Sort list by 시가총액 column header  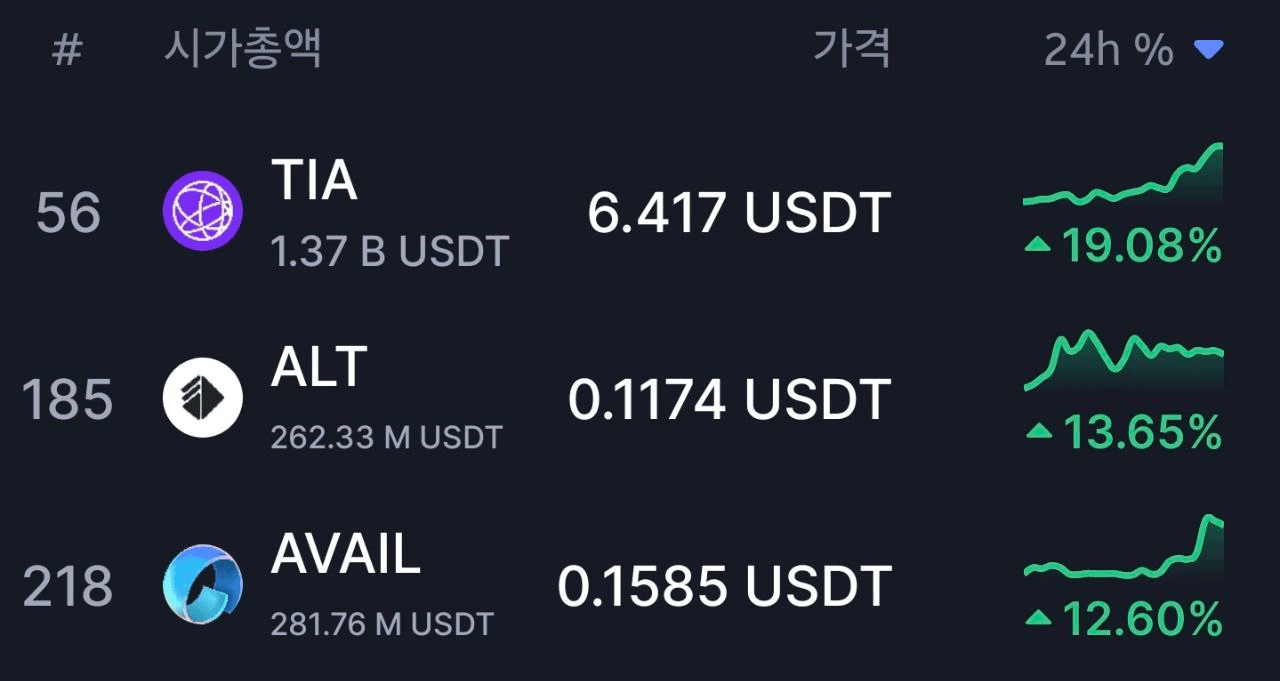pos(242,48)
